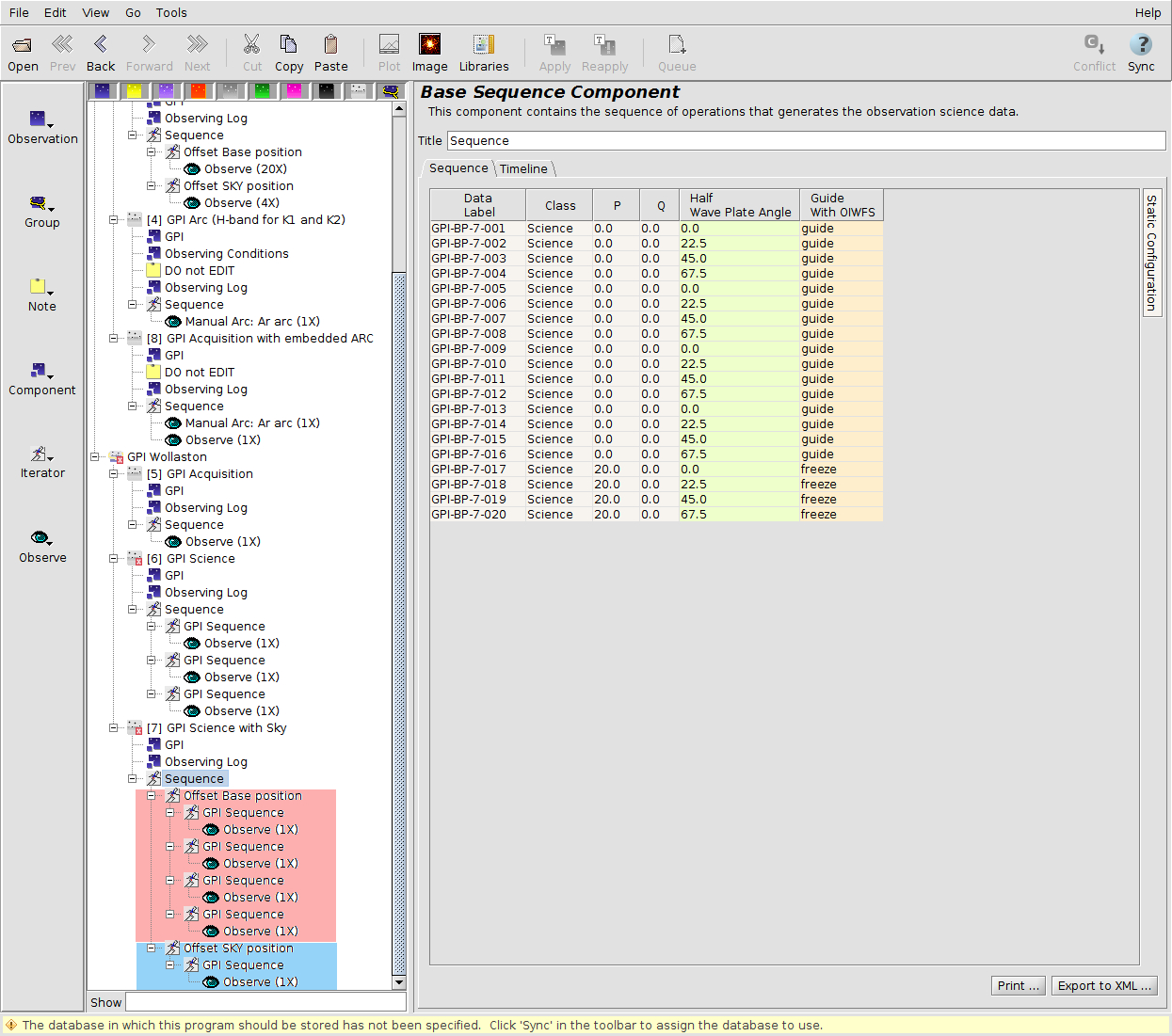Click the Show text field below the tree
The image size is (1172, 1036).
266,1003
